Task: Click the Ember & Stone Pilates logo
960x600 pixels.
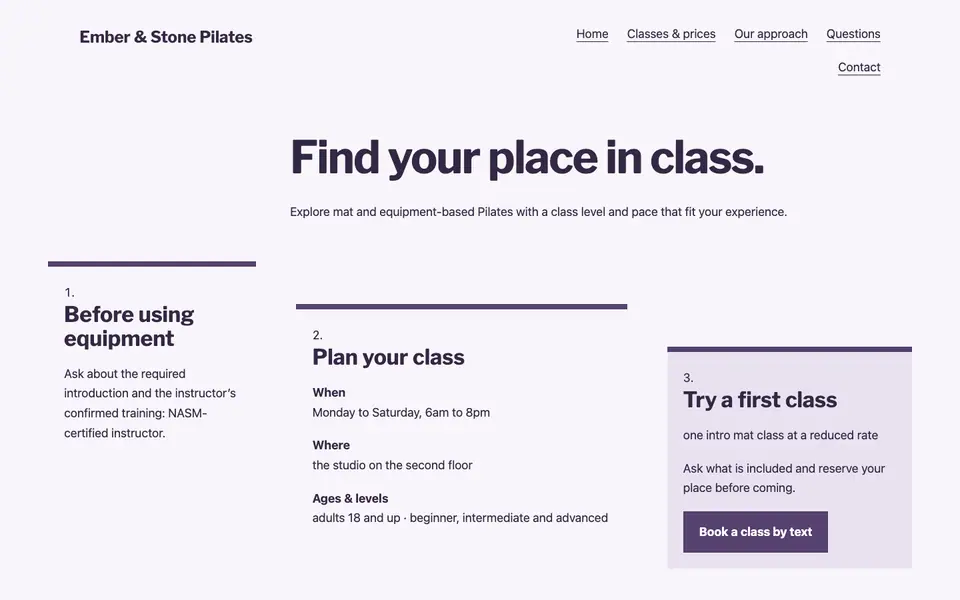Action: (166, 37)
